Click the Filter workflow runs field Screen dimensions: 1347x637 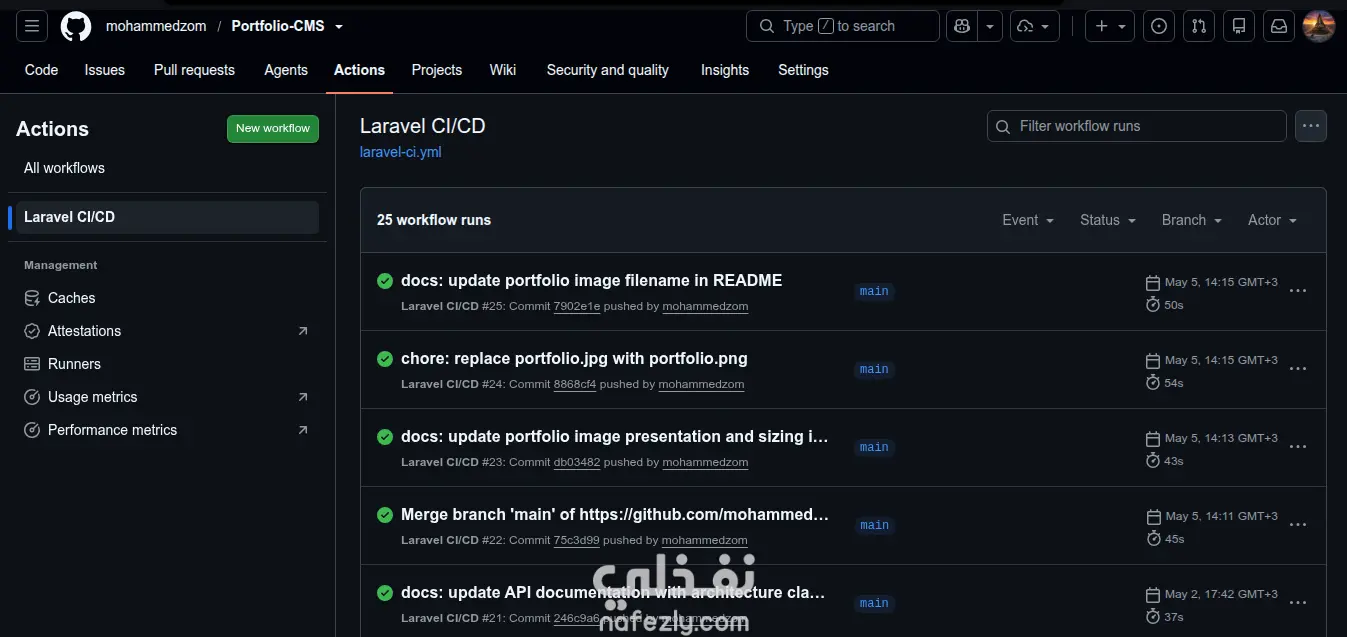(1137, 126)
